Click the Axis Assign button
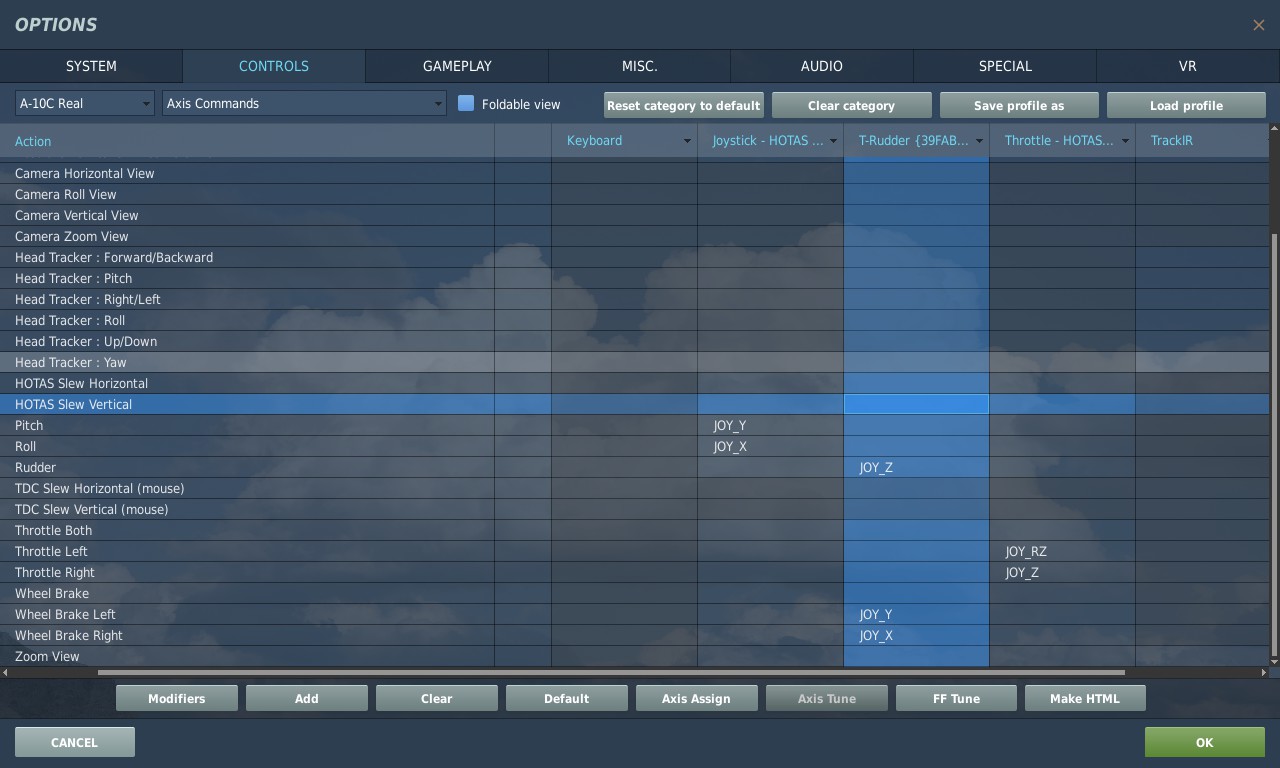 point(696,698)
